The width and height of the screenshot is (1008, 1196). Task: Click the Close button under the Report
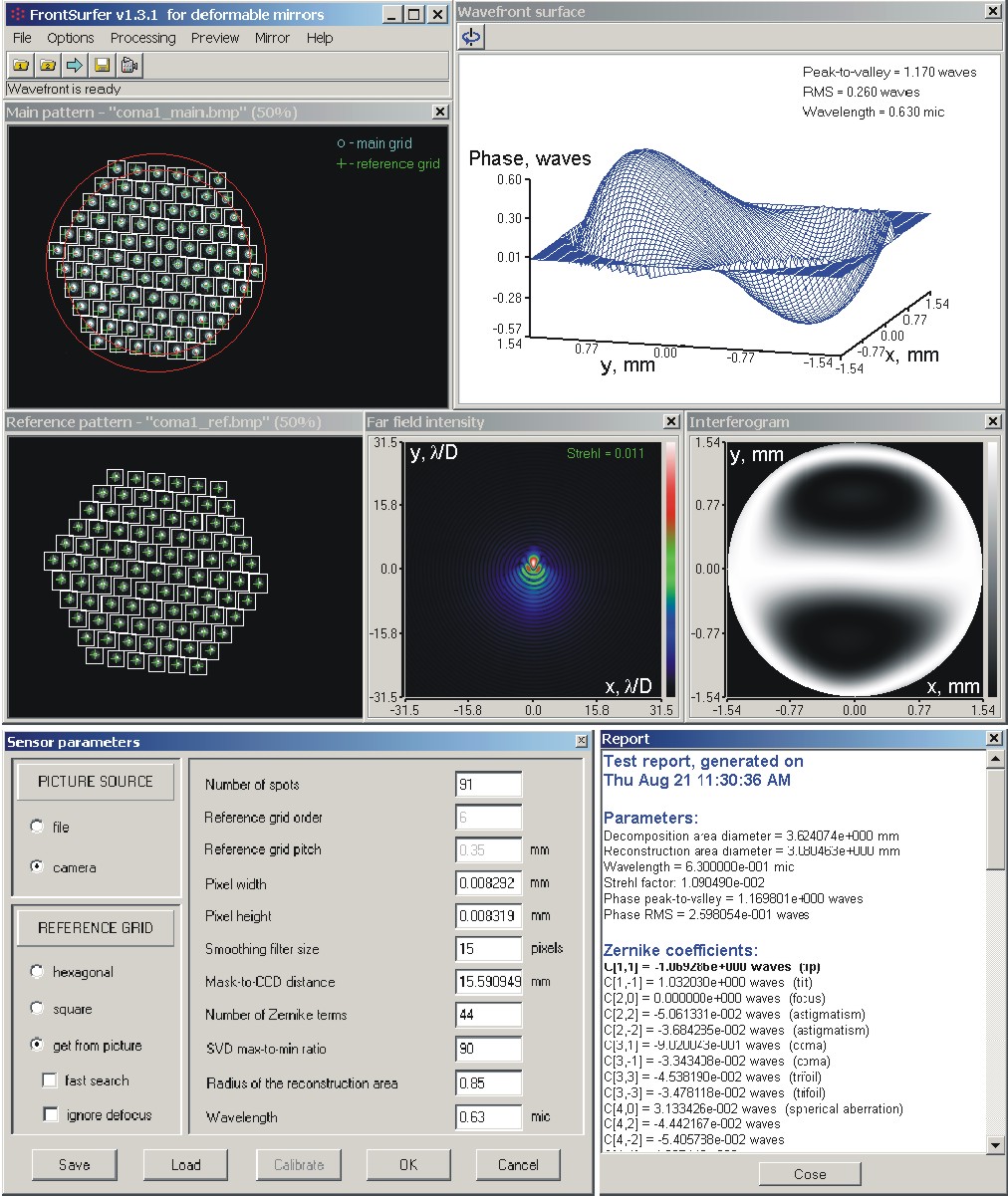click(809, 1174)
